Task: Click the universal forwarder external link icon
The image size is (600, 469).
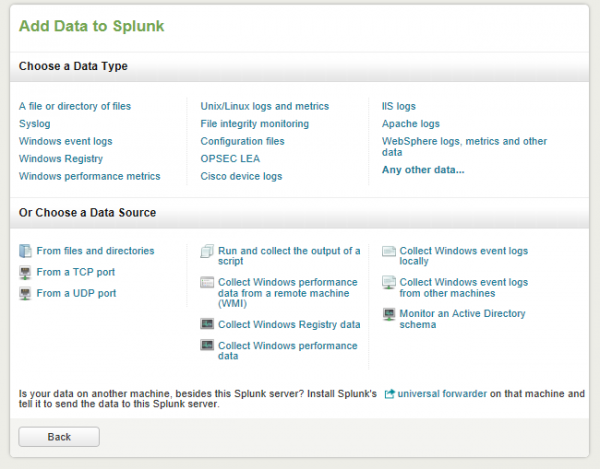Action: (389, 394)
